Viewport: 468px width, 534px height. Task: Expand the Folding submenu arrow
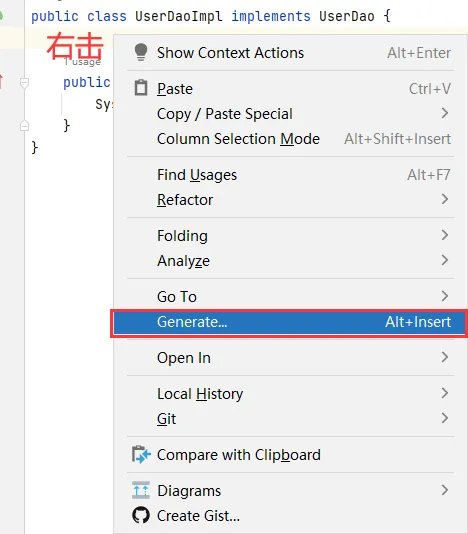444,235
